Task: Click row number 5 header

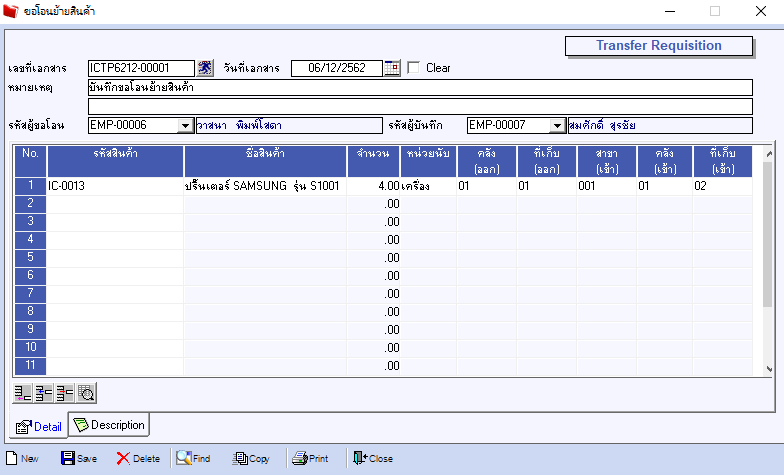Action: [x=30, y=258]
